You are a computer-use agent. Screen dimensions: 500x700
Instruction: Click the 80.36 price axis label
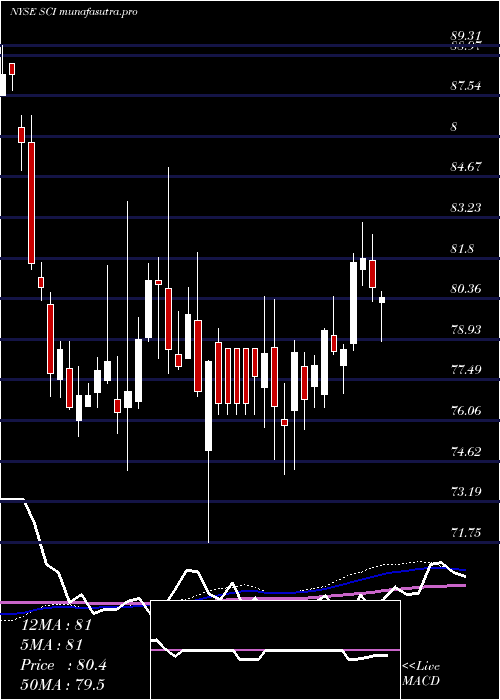coord(467,289)
